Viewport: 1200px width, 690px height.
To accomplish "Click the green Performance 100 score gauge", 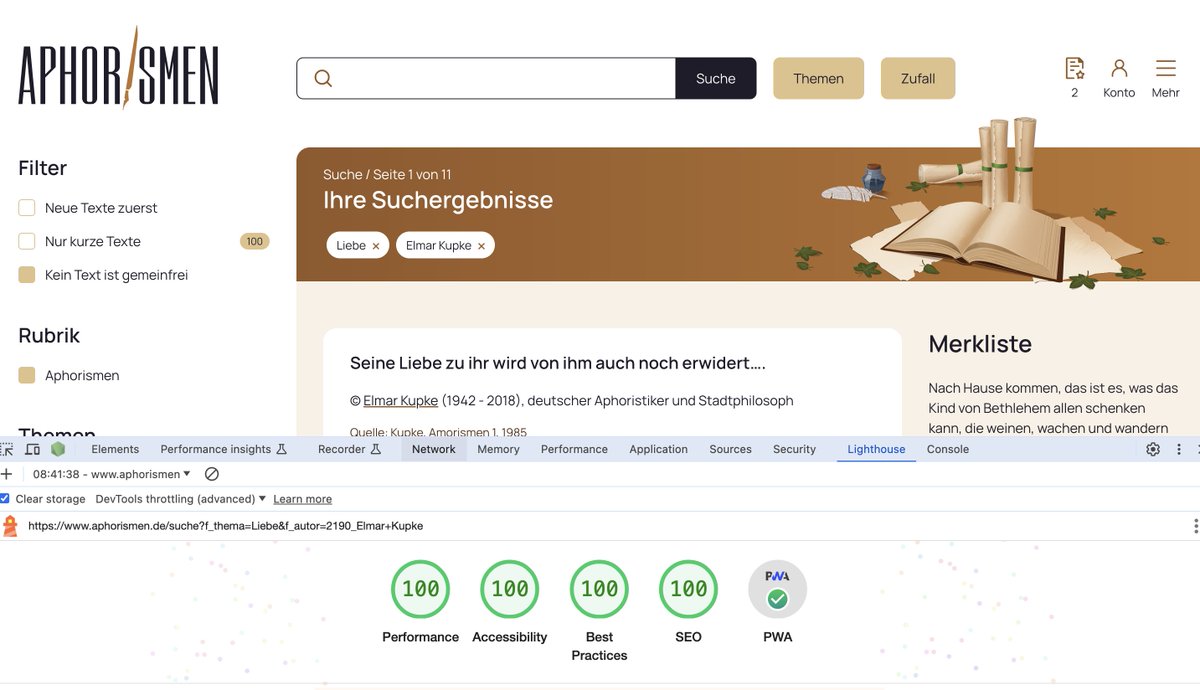I will pos(420,589).
